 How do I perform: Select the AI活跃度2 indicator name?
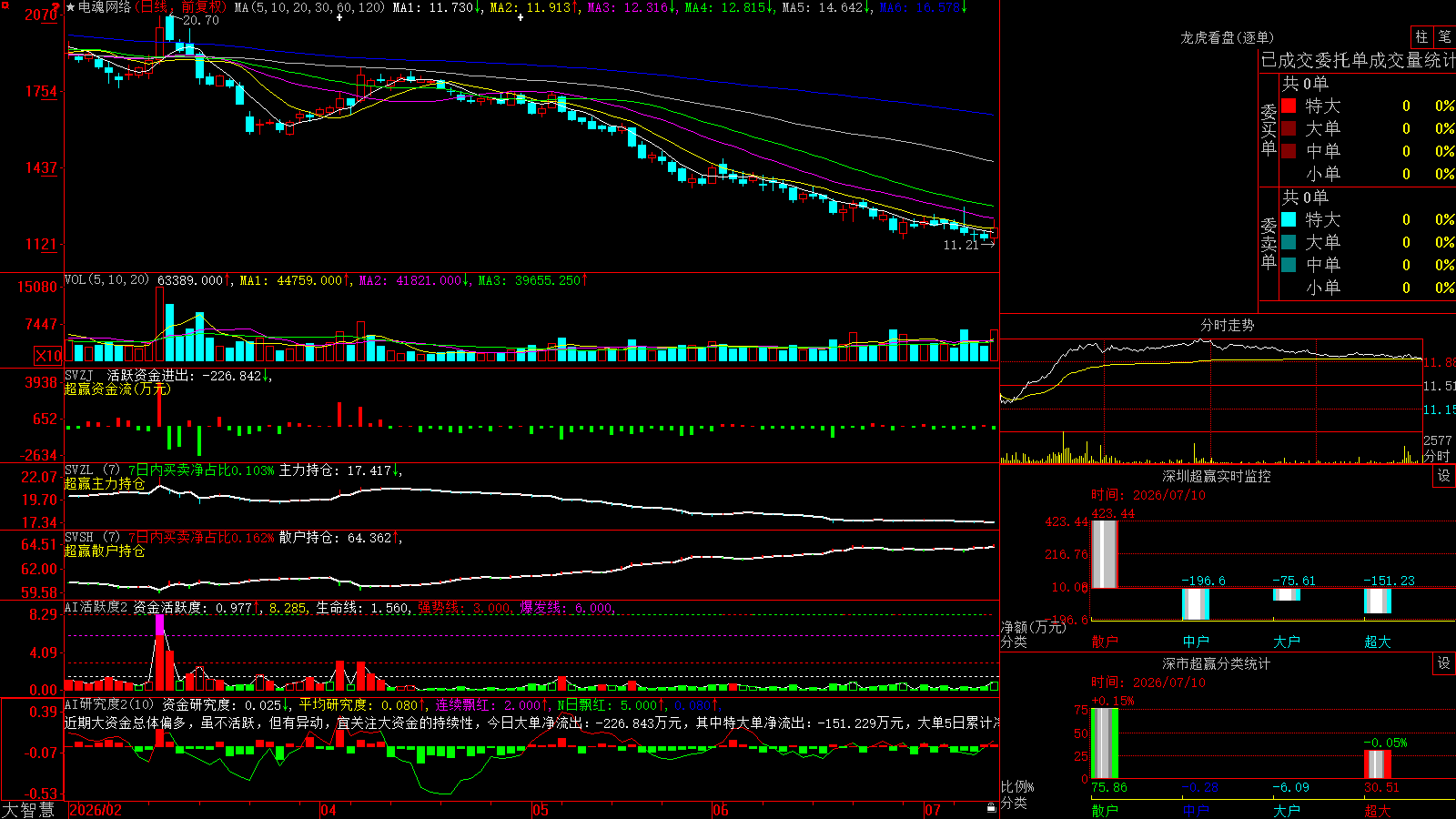(x=96, y=607)
